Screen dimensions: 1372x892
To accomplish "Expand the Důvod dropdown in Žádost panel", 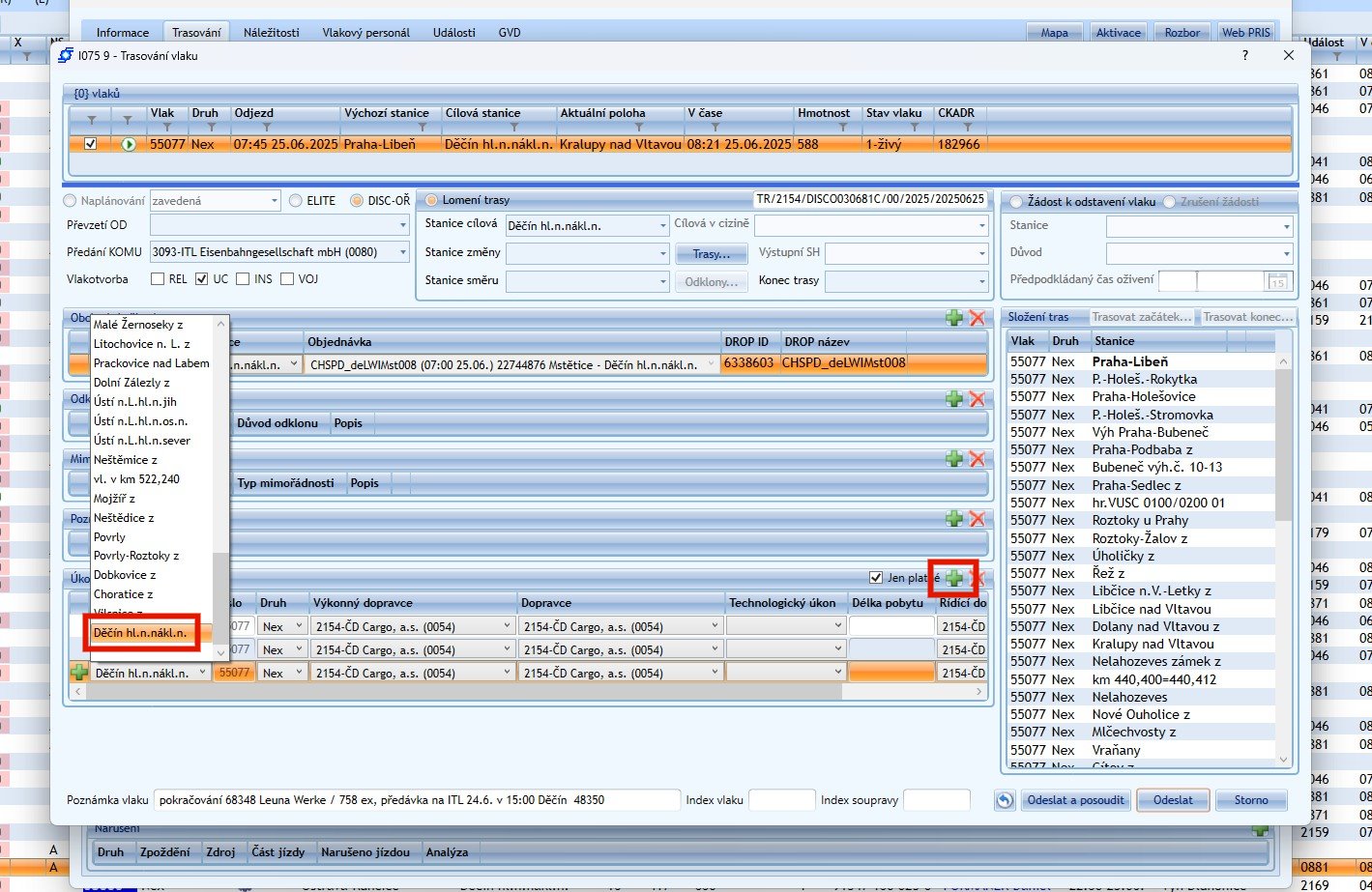I will (1286, 253).
